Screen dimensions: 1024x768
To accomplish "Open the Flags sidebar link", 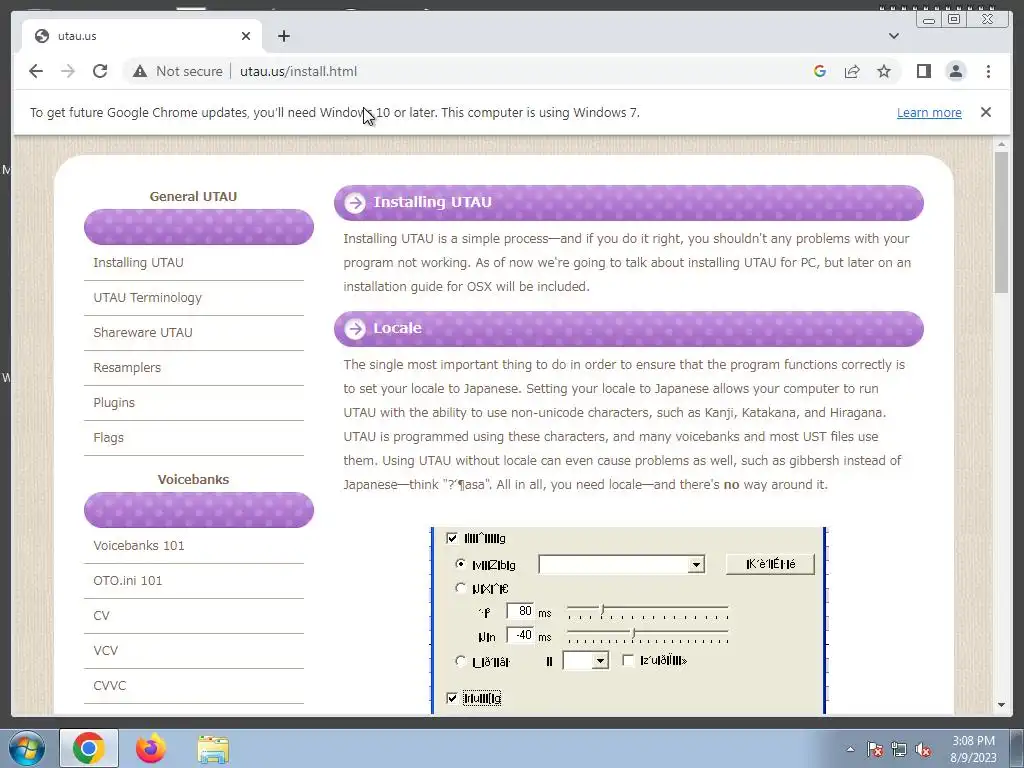I will point(108,438).
